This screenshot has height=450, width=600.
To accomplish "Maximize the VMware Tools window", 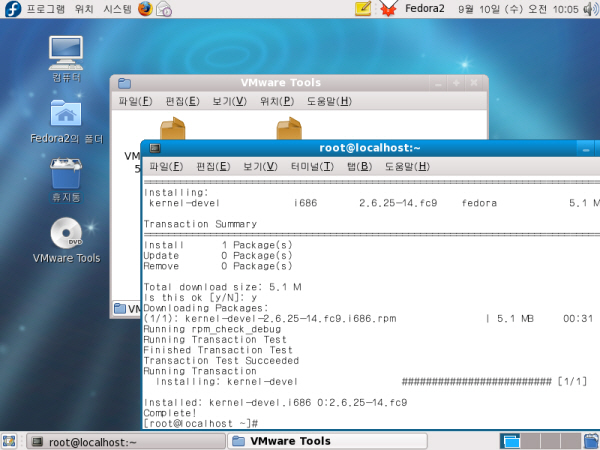I will point(456,83).
